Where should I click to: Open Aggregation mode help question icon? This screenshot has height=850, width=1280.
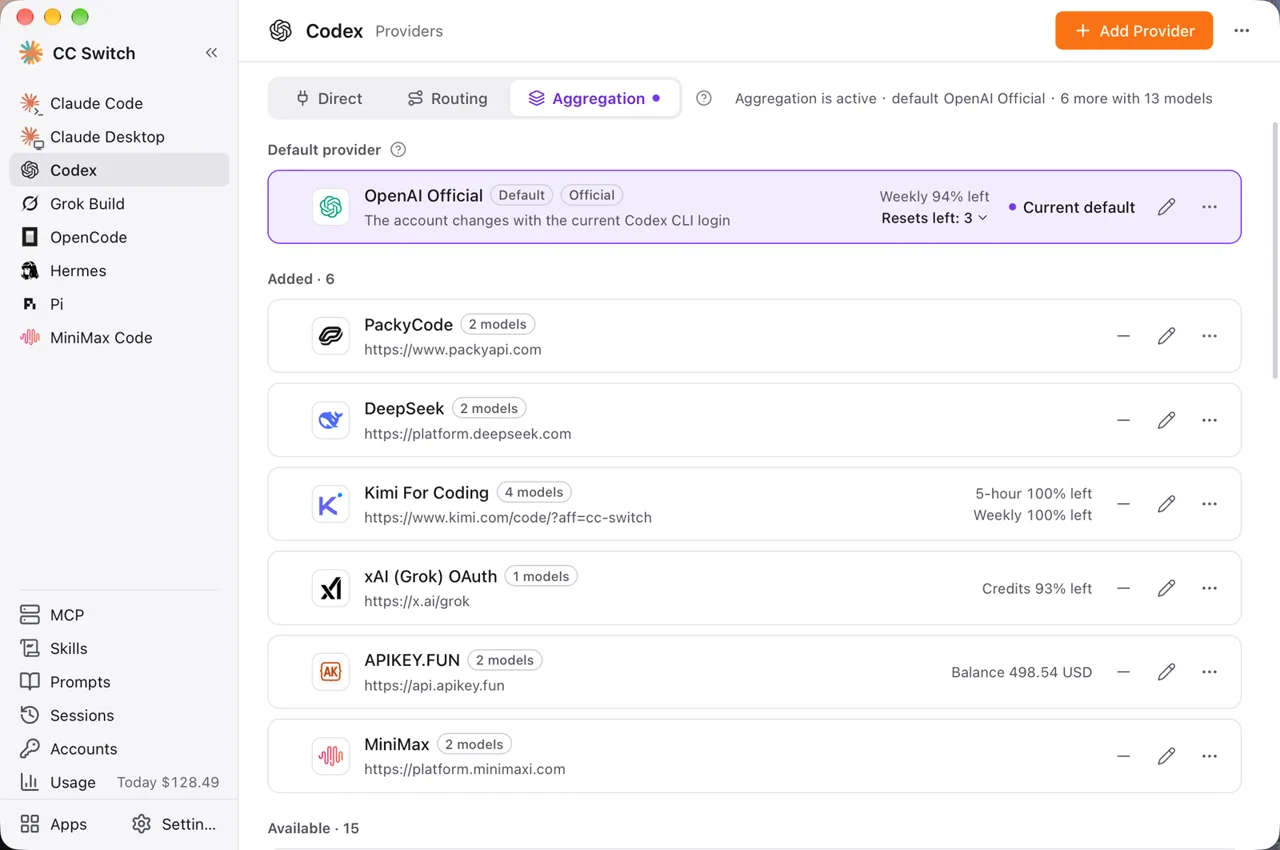(x=704, y=98)
